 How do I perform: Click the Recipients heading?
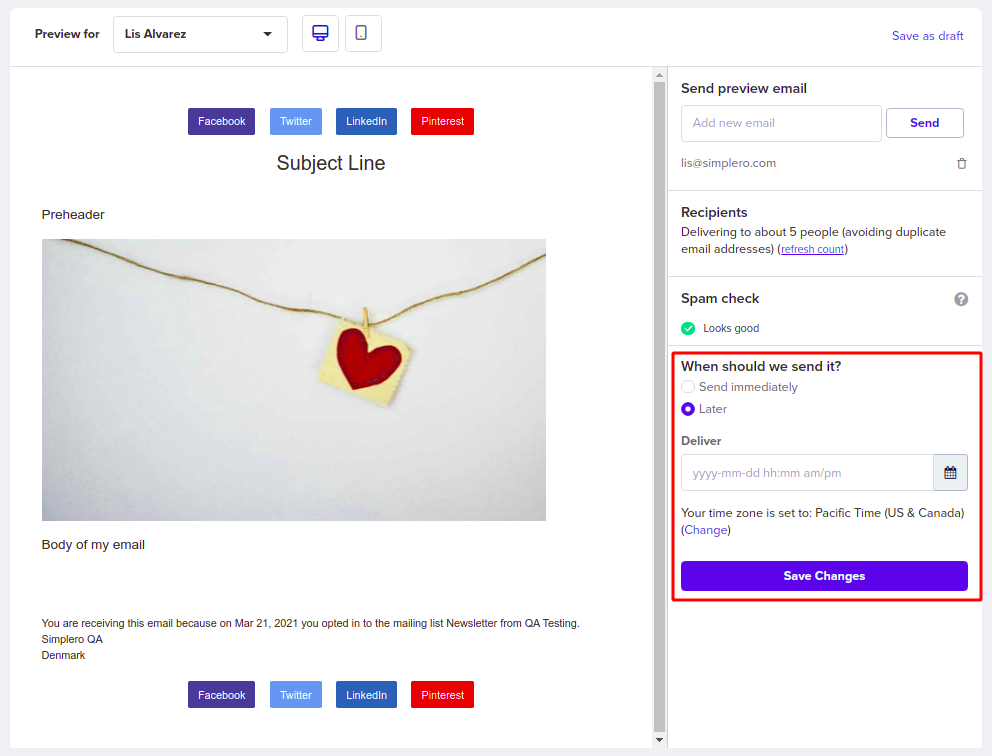click(714, 213)
